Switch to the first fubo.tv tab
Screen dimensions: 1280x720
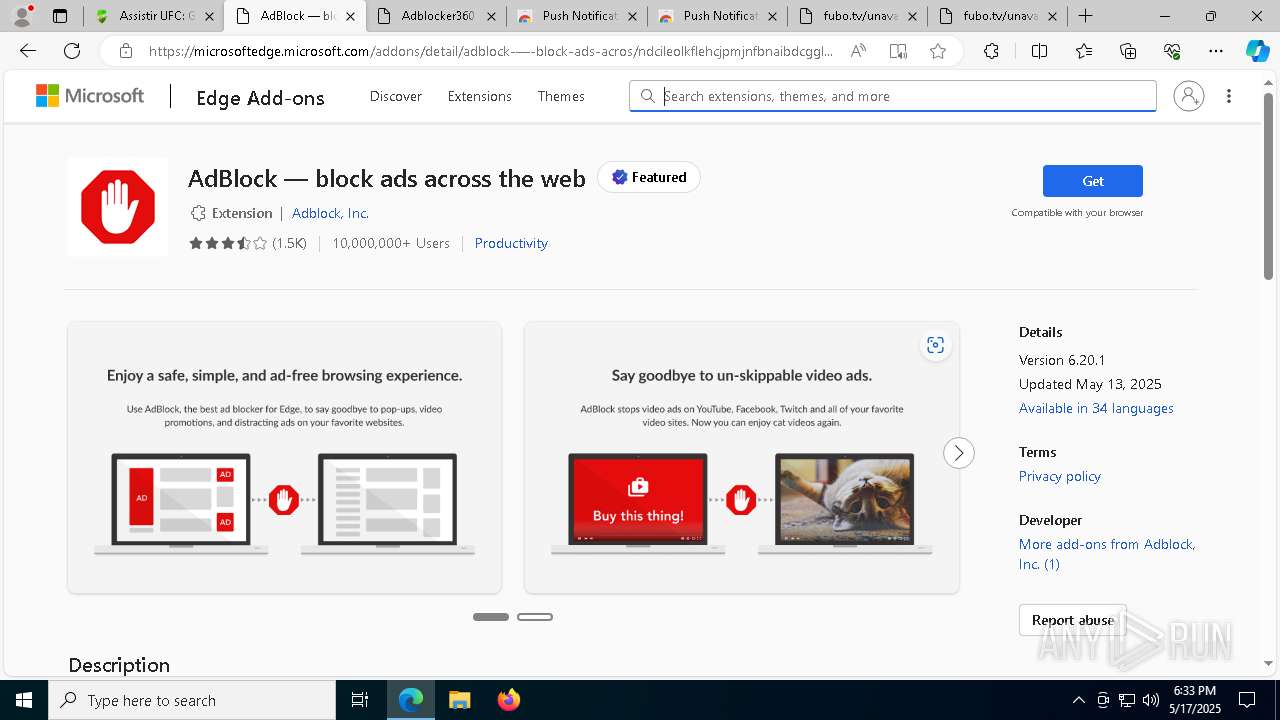[x=858, y=16]
